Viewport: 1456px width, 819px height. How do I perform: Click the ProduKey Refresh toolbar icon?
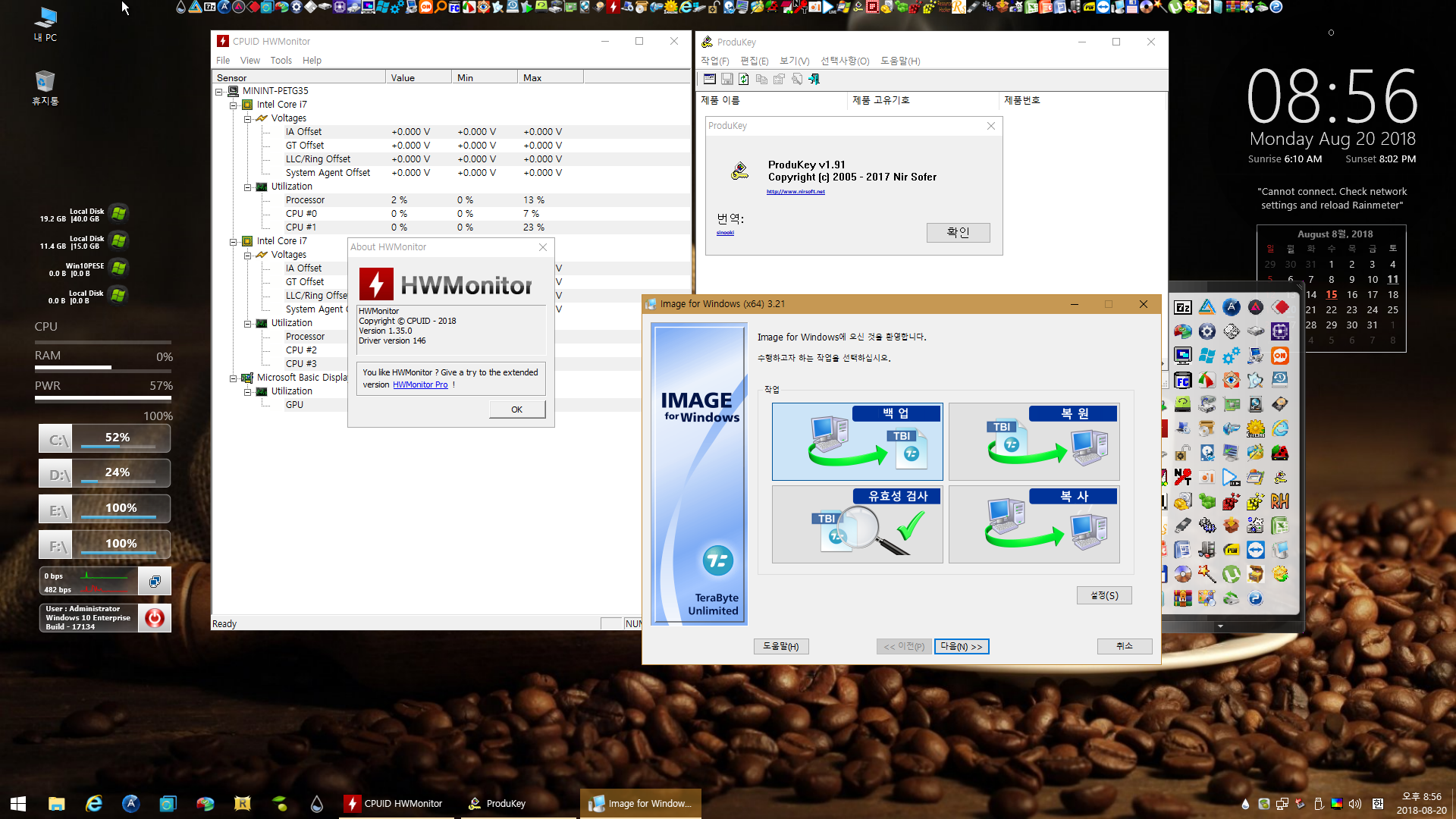tap(744, 79)
